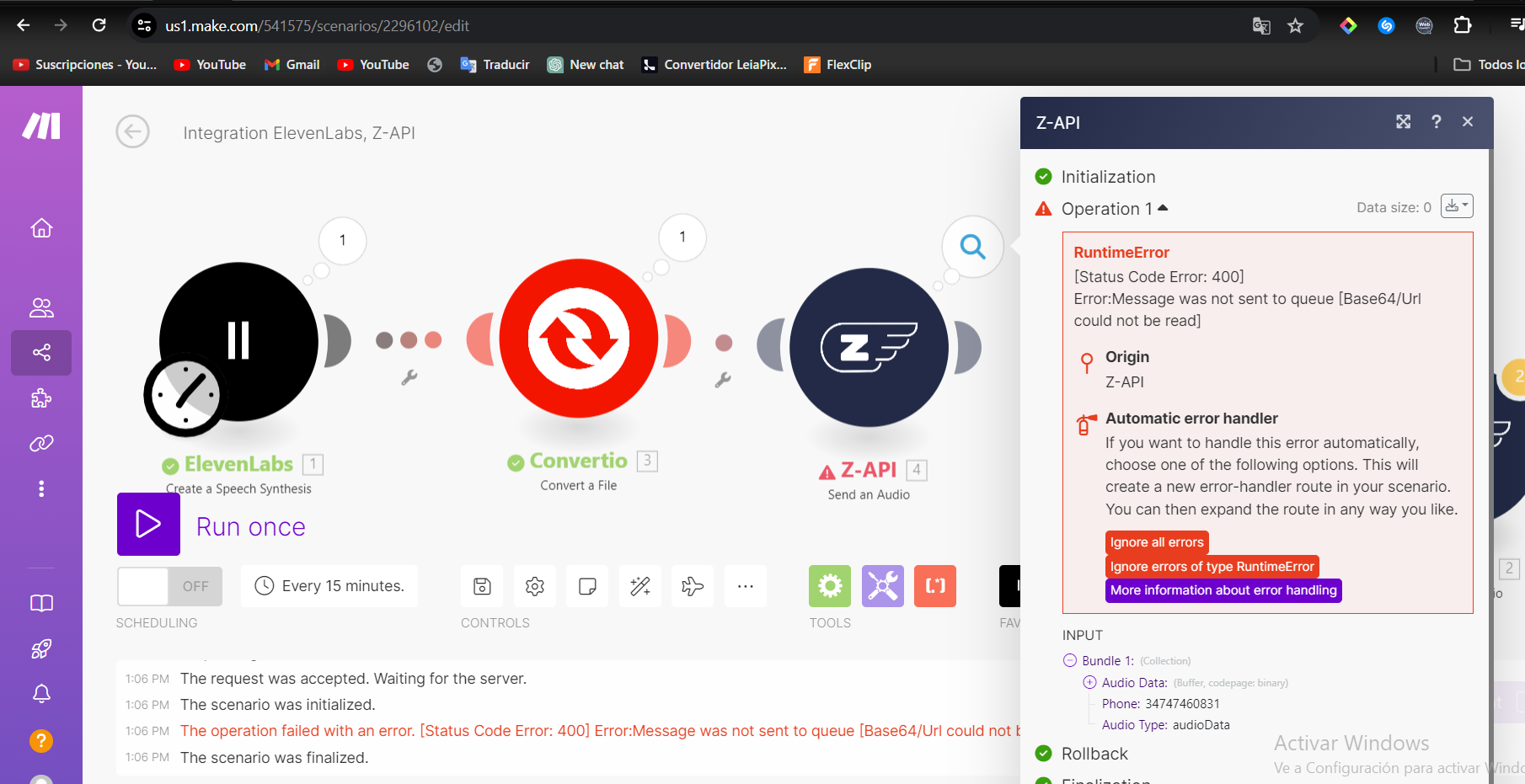The height and width of the screenshot is (784, 1525).
Task: Open the orange Text parser brackets tool
Action: point(935,586)
